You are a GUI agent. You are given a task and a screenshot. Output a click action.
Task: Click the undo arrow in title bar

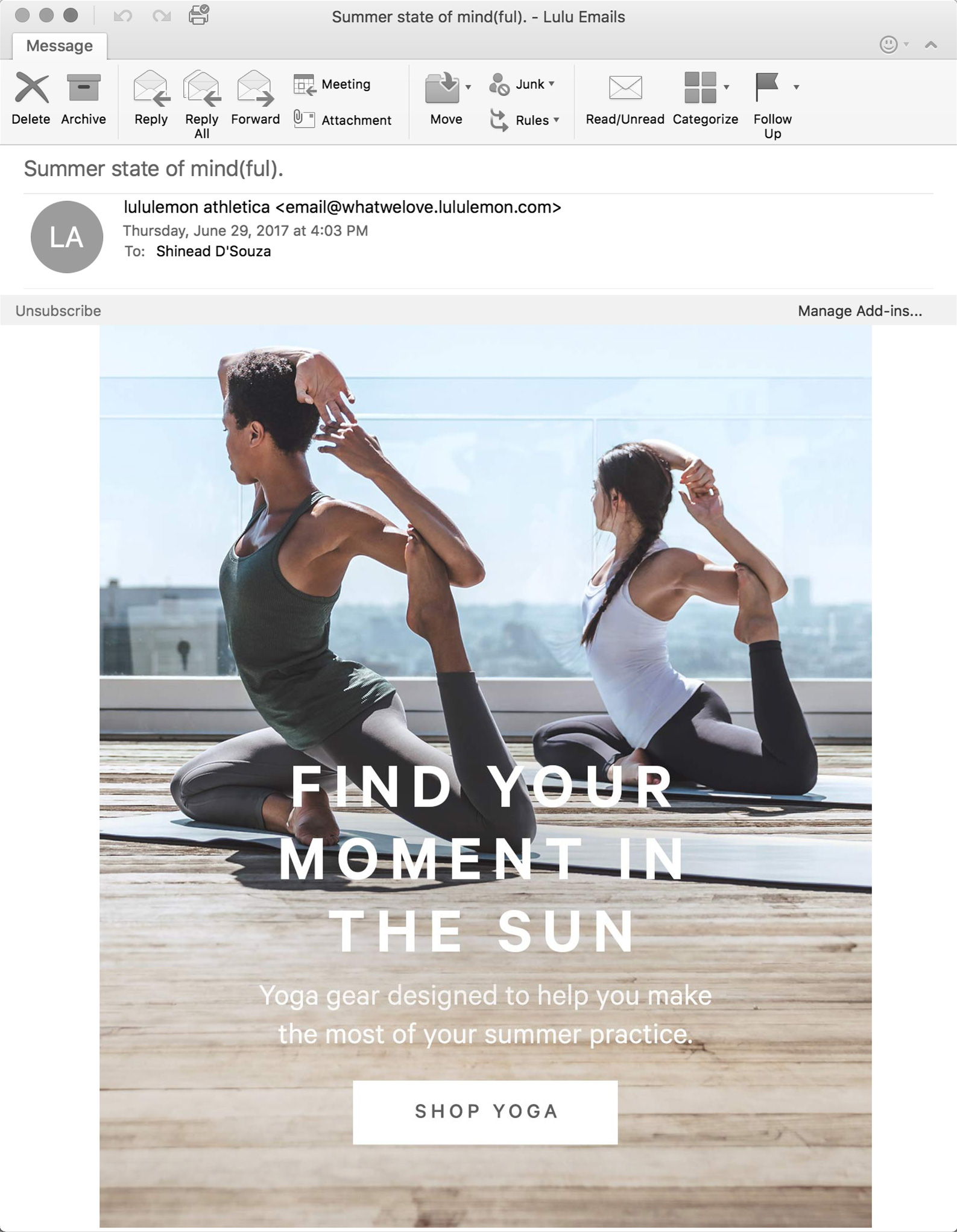coord(123,16)
